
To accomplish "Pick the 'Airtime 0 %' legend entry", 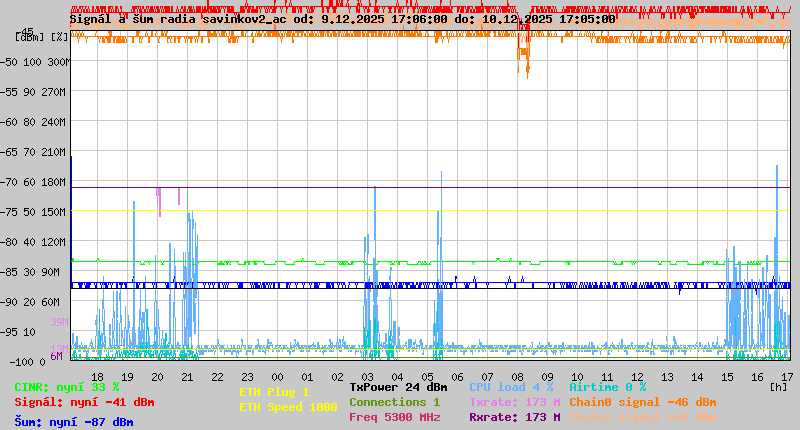I will coord(608,387).
